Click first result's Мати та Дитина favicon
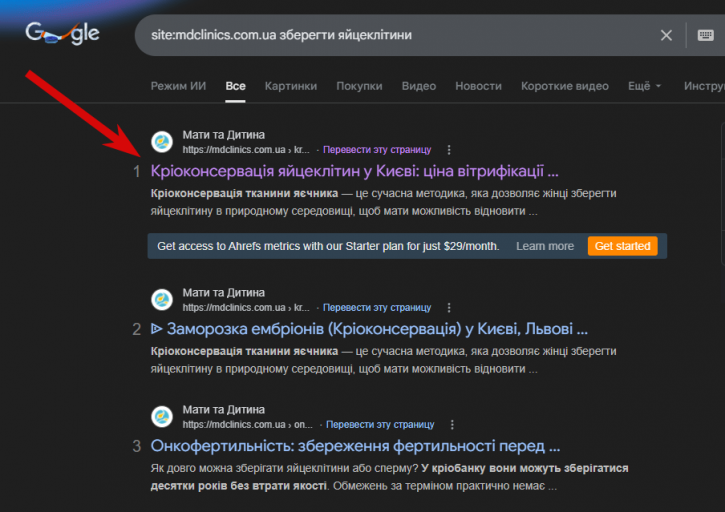 pyautogui.click(x=162, y=142)
